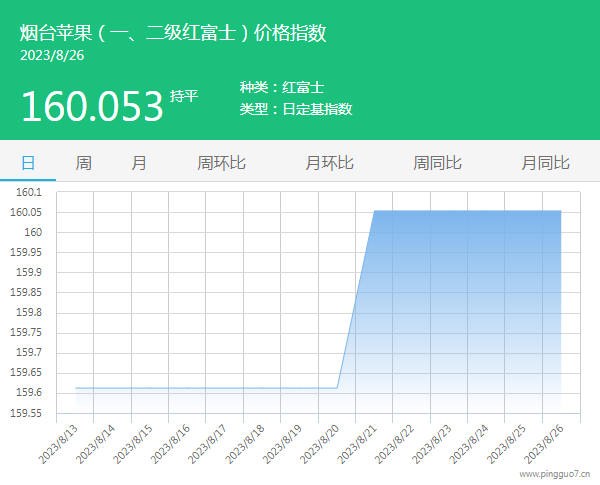Click the 持平 status label
The image size is (600, 485).
click(184, 96)
